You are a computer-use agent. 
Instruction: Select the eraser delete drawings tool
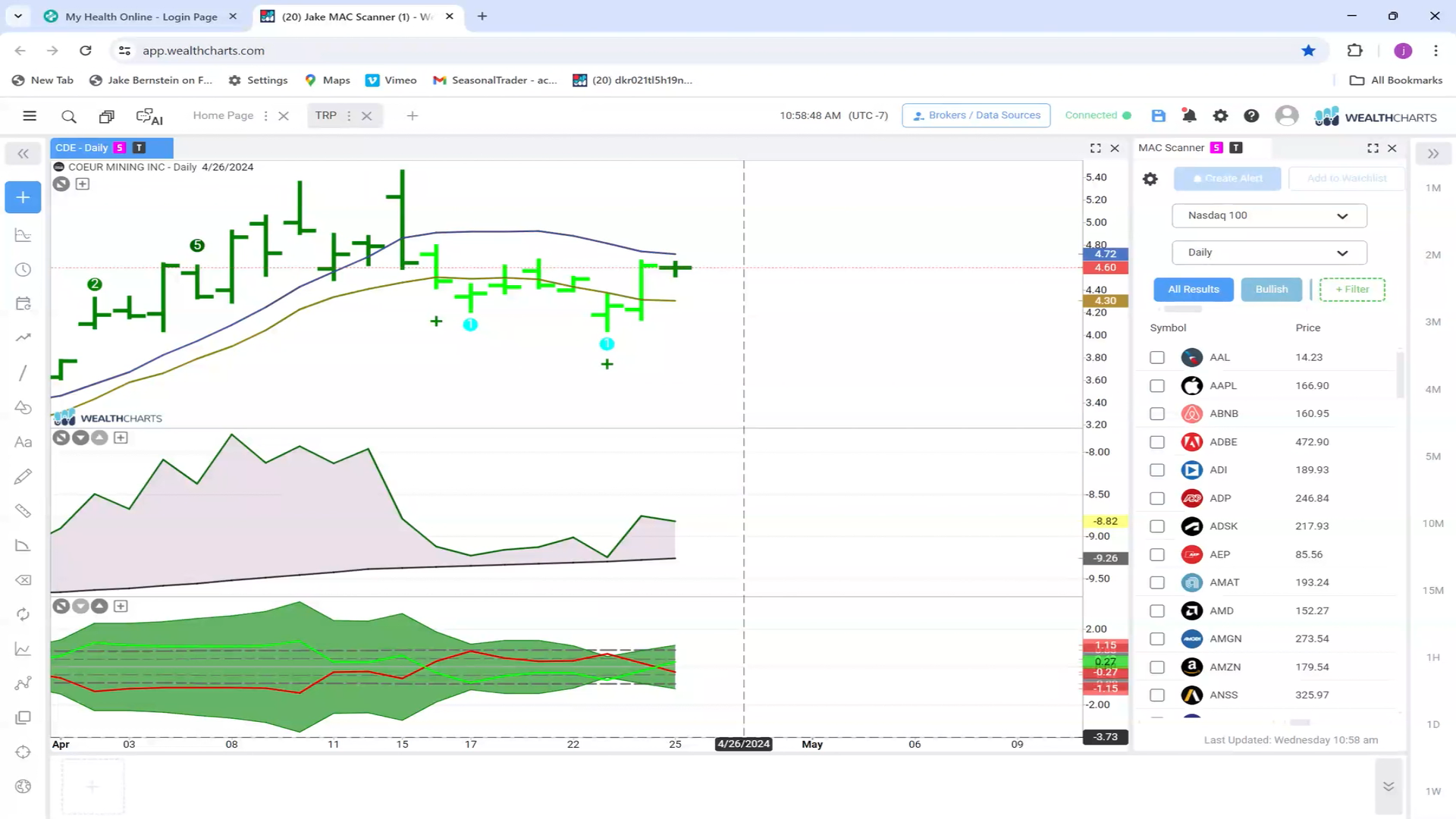[23, 580]
